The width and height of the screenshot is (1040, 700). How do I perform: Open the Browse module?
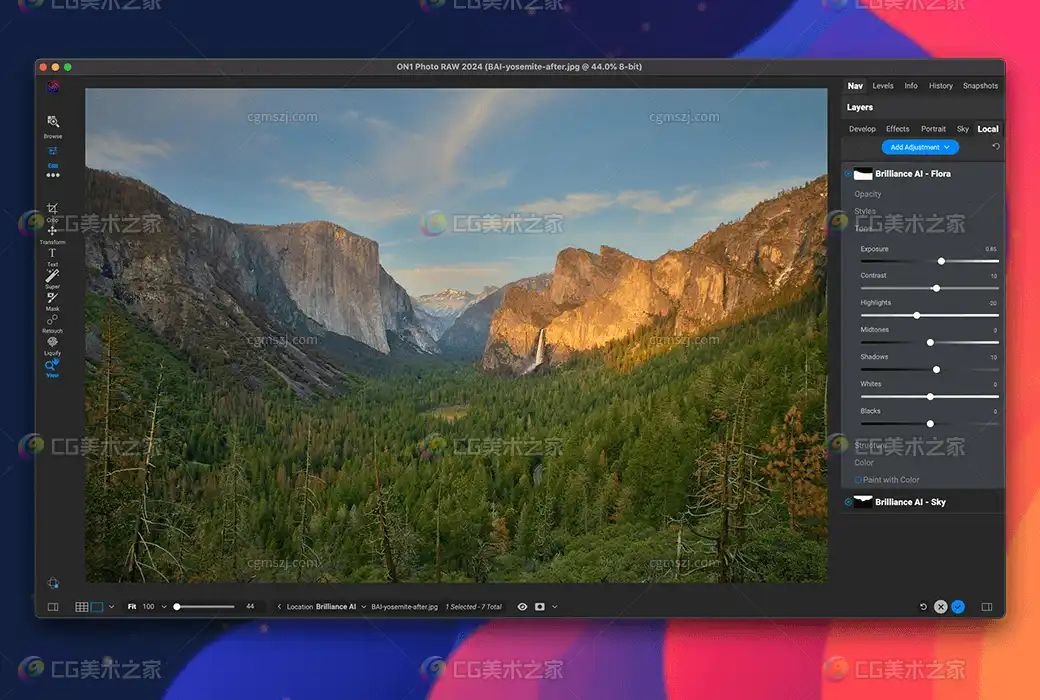(53, 123)
